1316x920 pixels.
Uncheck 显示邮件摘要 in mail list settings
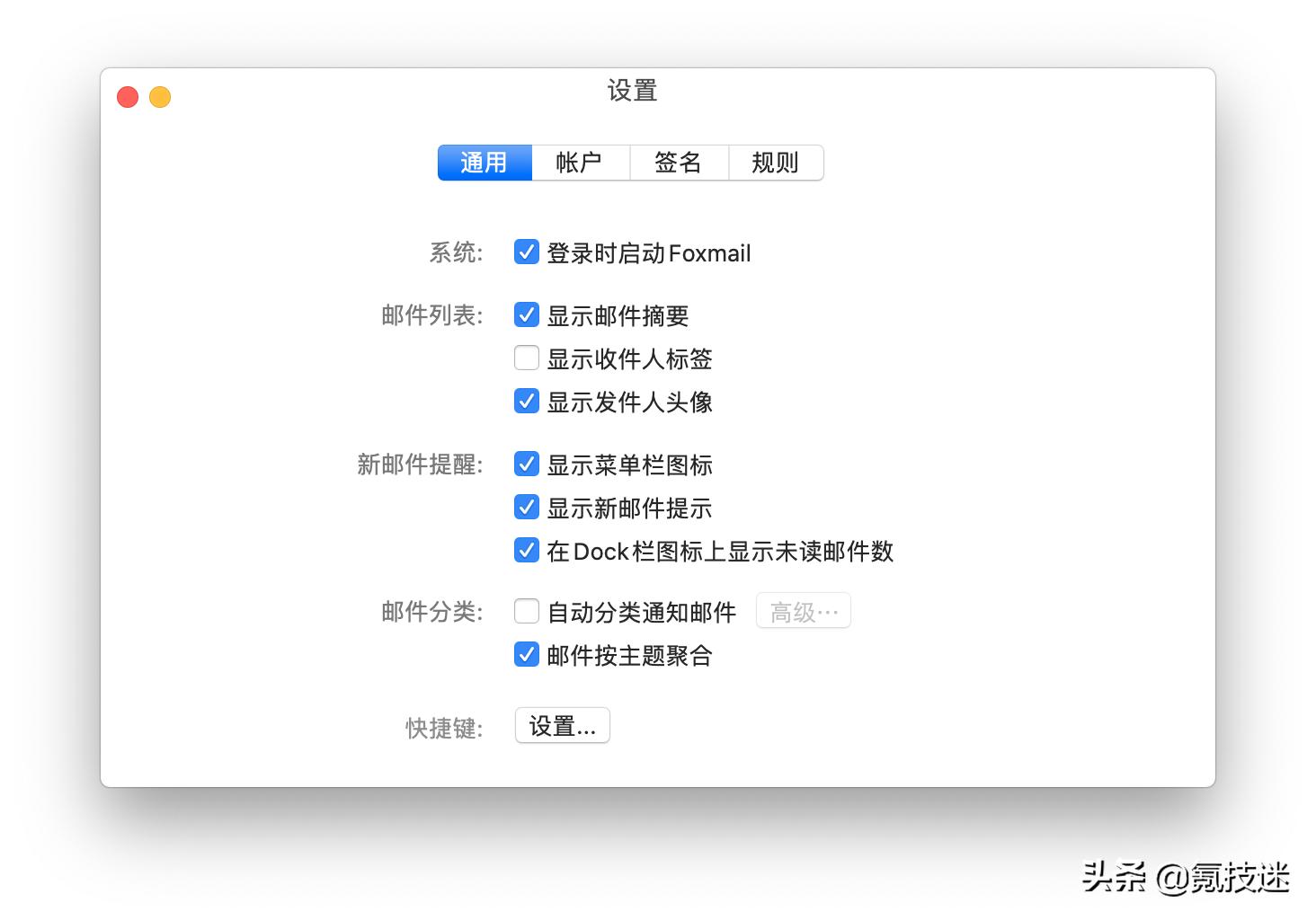point(526,314)
